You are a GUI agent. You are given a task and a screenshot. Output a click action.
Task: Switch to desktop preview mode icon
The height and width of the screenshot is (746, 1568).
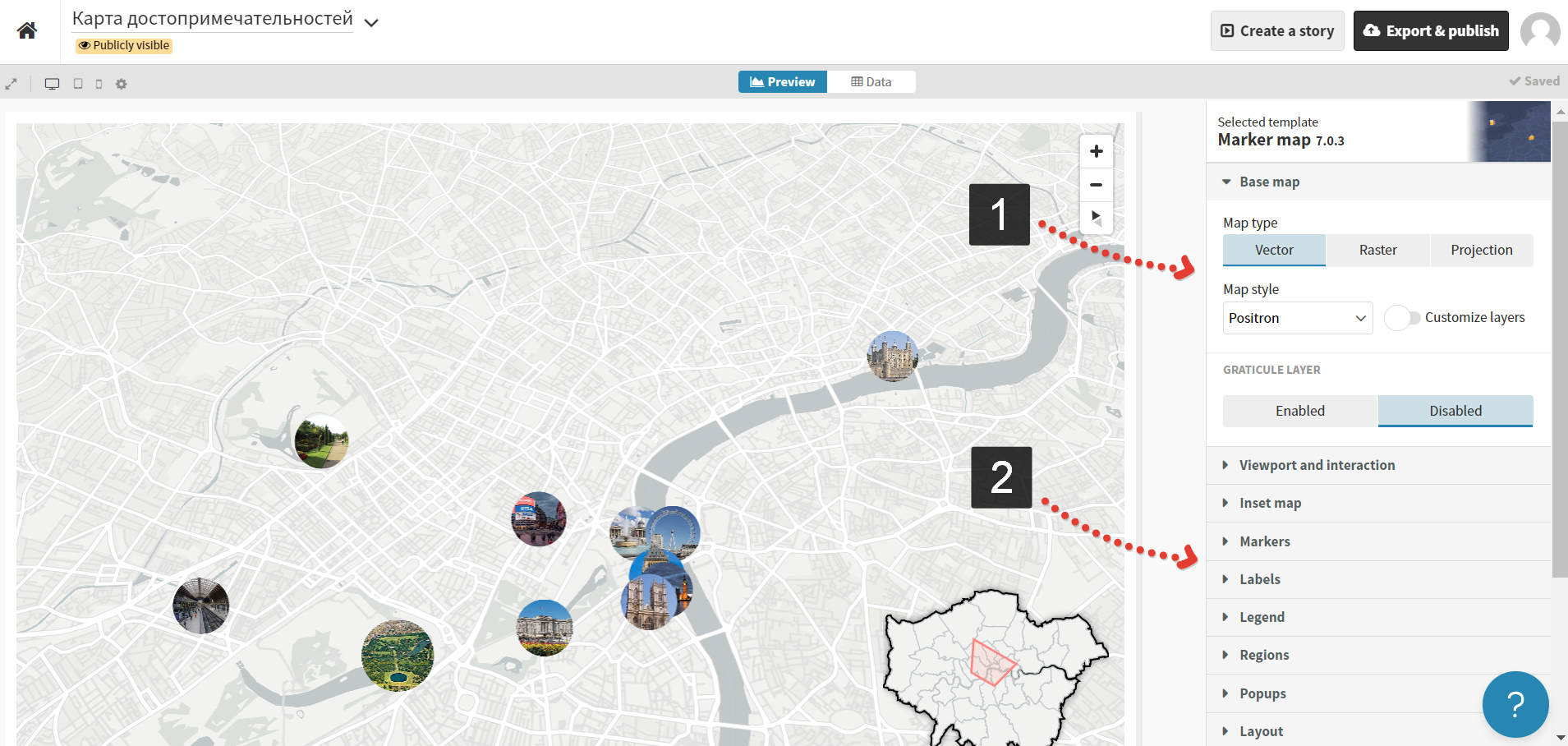[52, 84]
